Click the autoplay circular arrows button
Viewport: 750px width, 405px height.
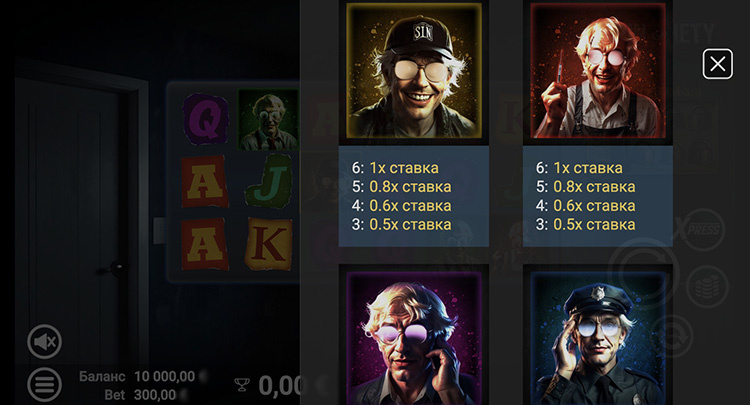click(672, 336)
